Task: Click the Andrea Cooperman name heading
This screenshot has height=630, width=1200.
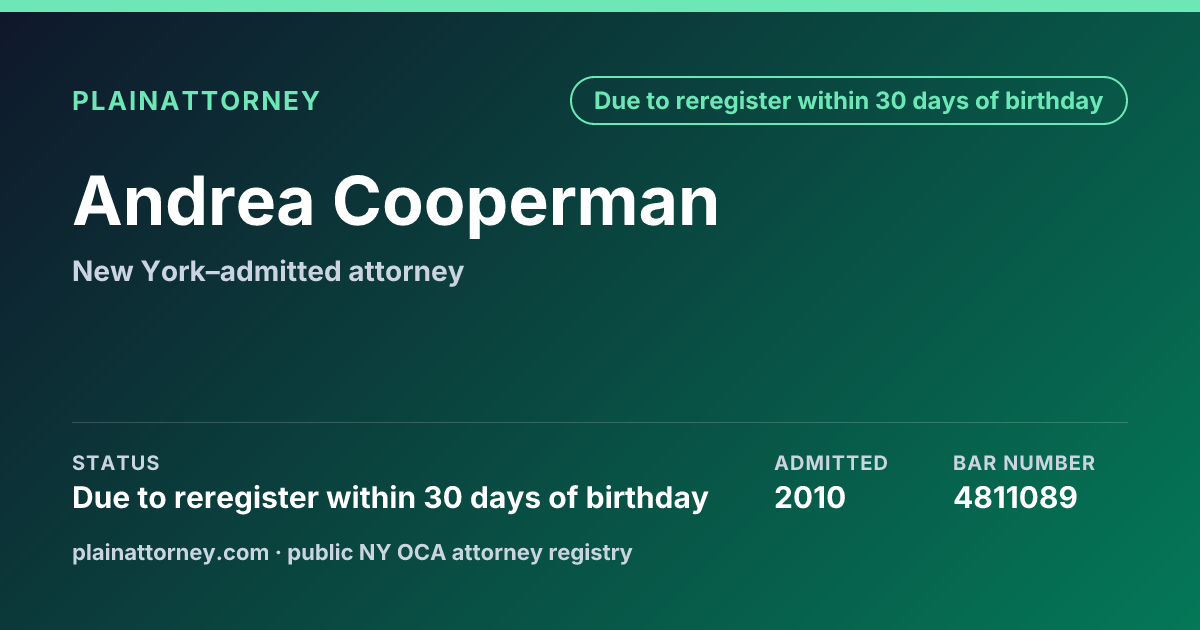Action: tap(396, 201)
